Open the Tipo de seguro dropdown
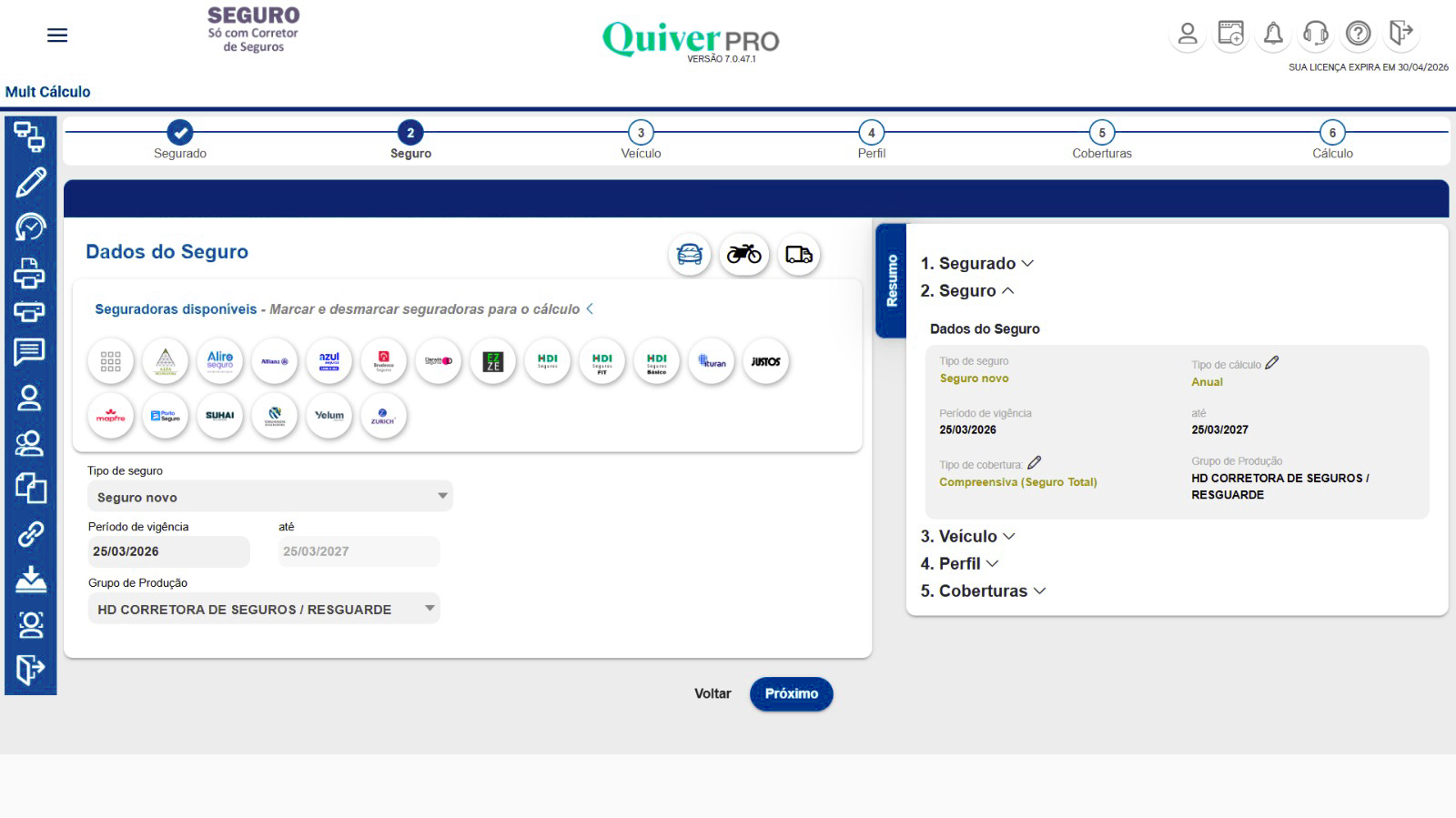 tap(269, 497)
